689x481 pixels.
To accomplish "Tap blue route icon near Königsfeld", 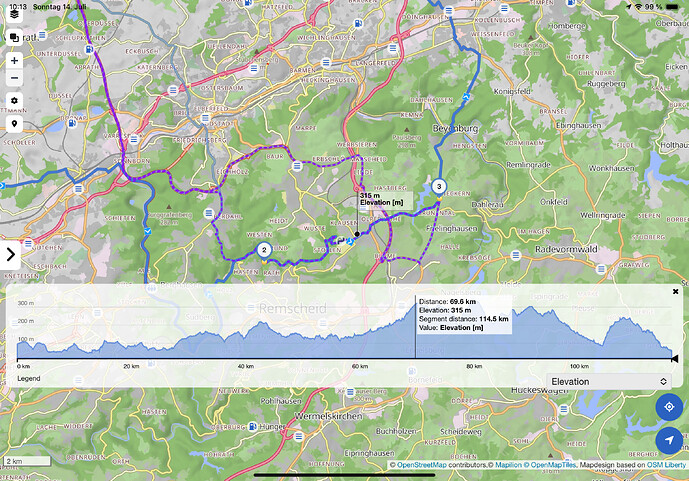I will click(x=466, y=96).
